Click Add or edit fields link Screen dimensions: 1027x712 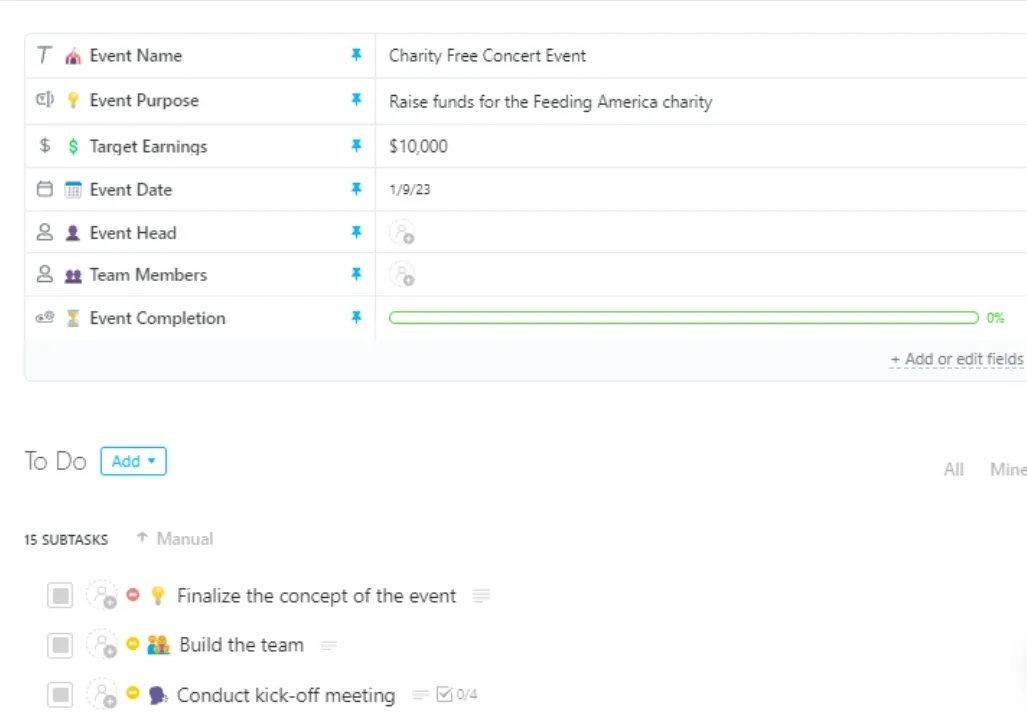coord(956,359)
